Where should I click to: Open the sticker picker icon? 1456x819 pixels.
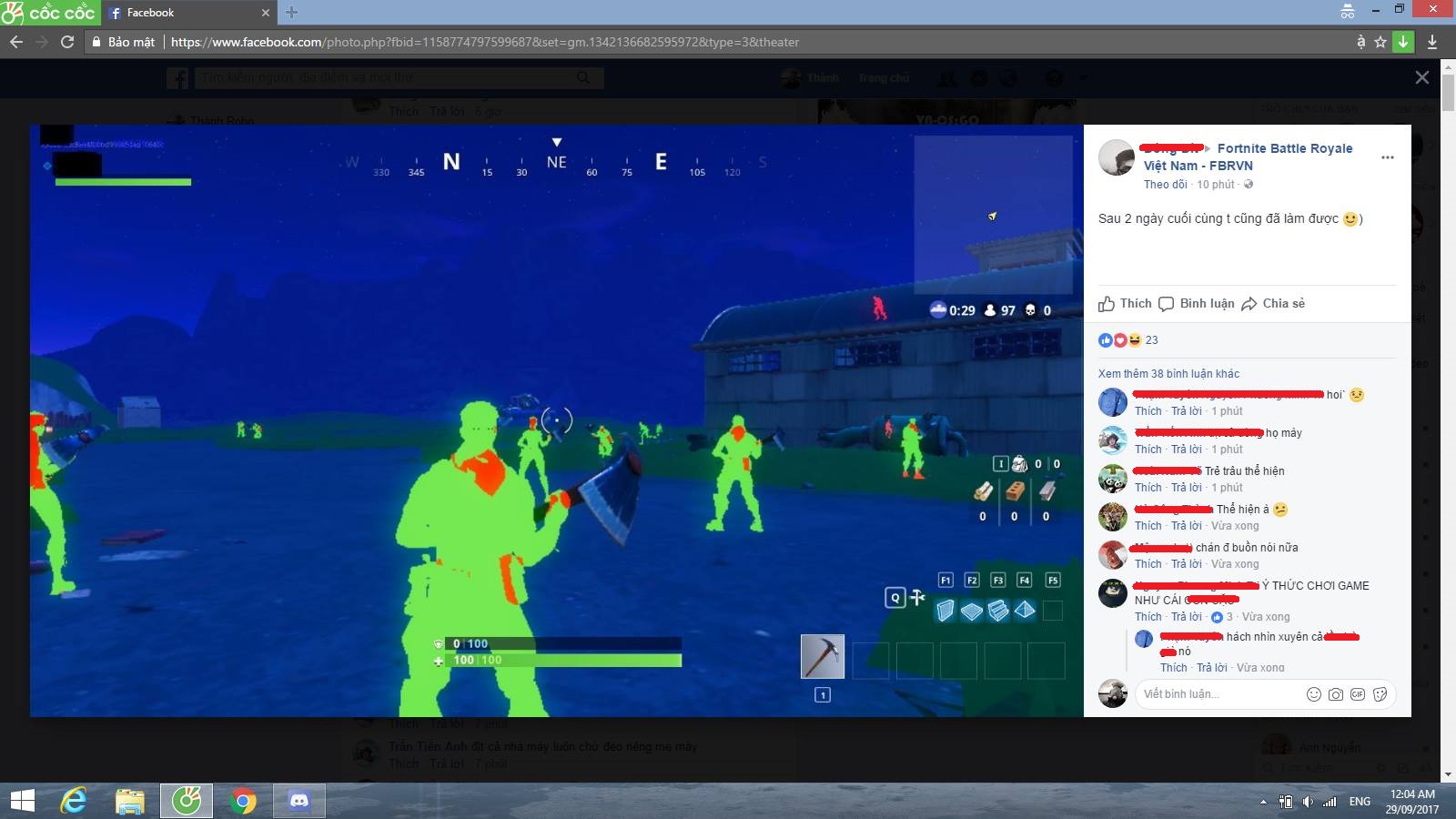(x=1380, y=693)
